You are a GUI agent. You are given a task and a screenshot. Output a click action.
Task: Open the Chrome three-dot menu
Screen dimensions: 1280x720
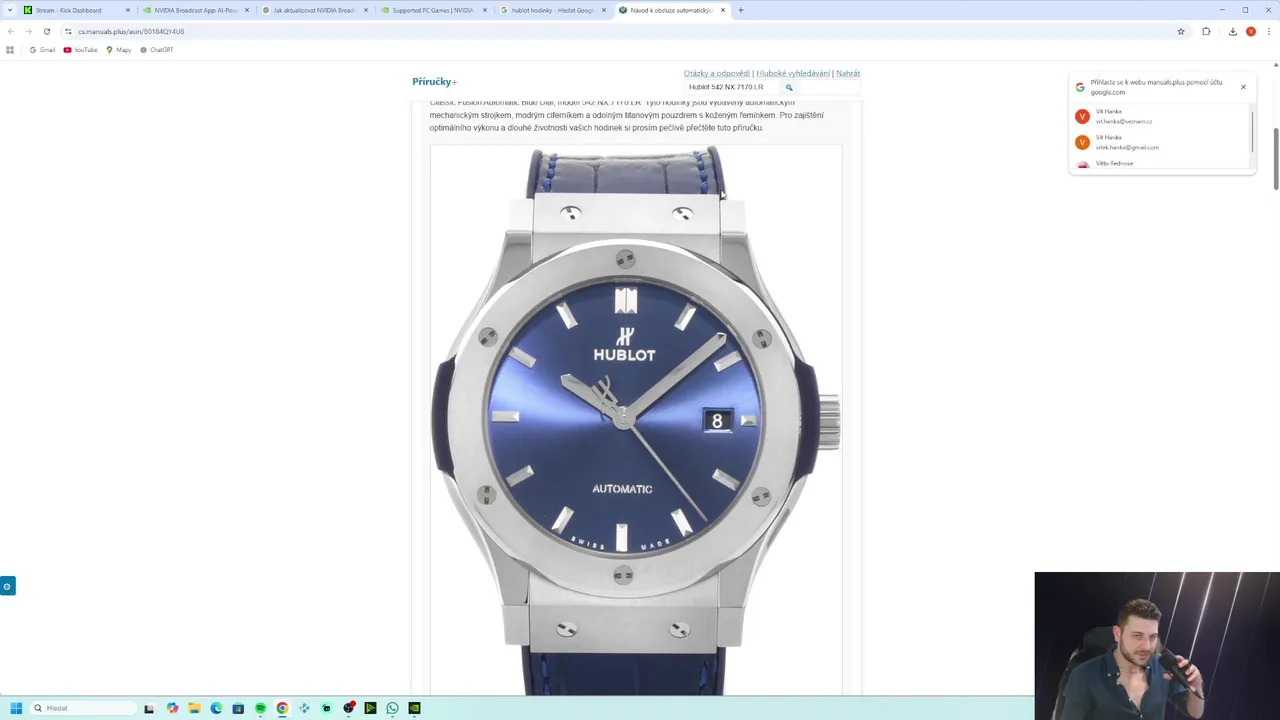point(1268,31)
